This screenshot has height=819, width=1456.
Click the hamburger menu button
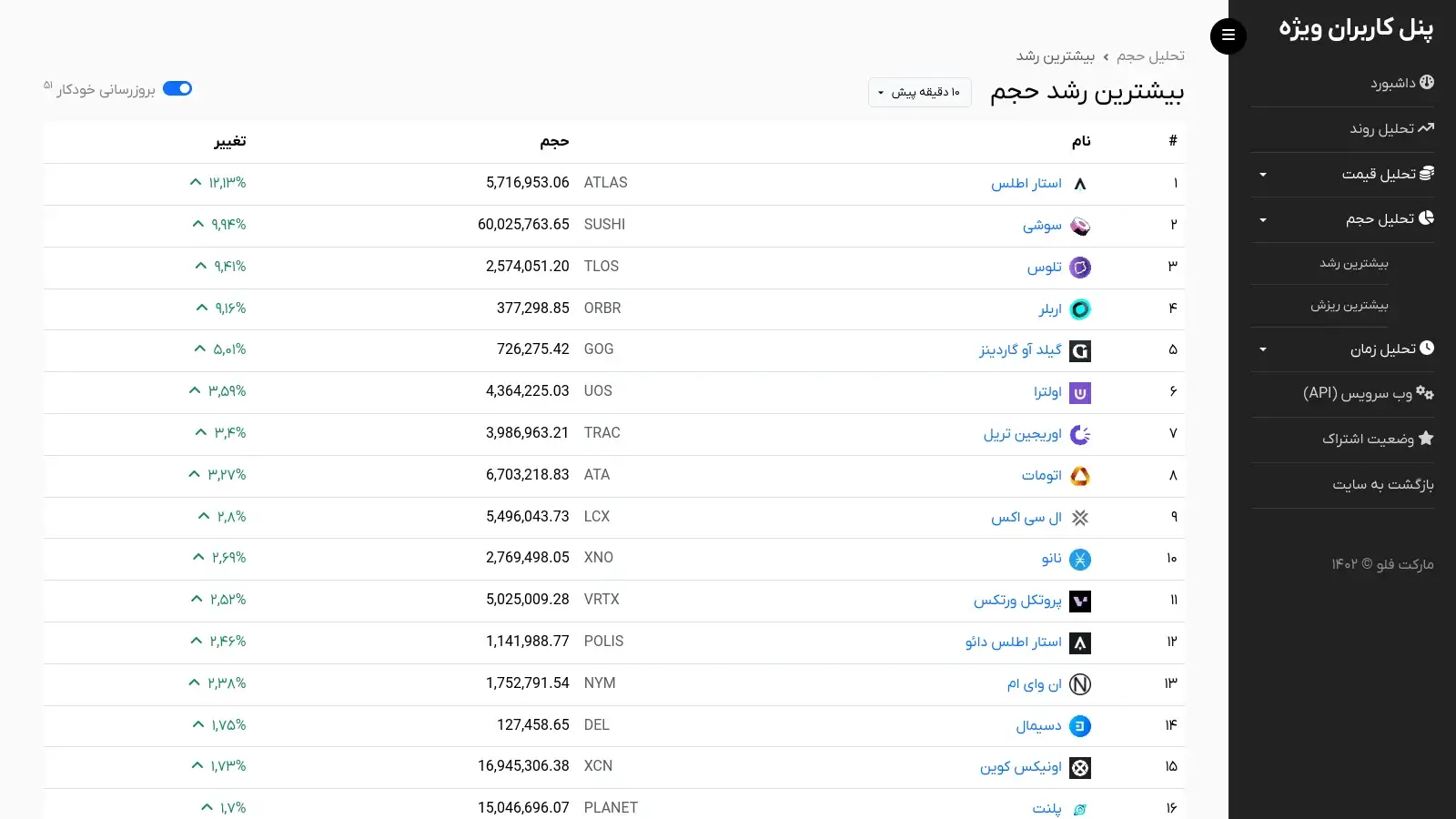pyautogui.click(x=1228, y=35)
